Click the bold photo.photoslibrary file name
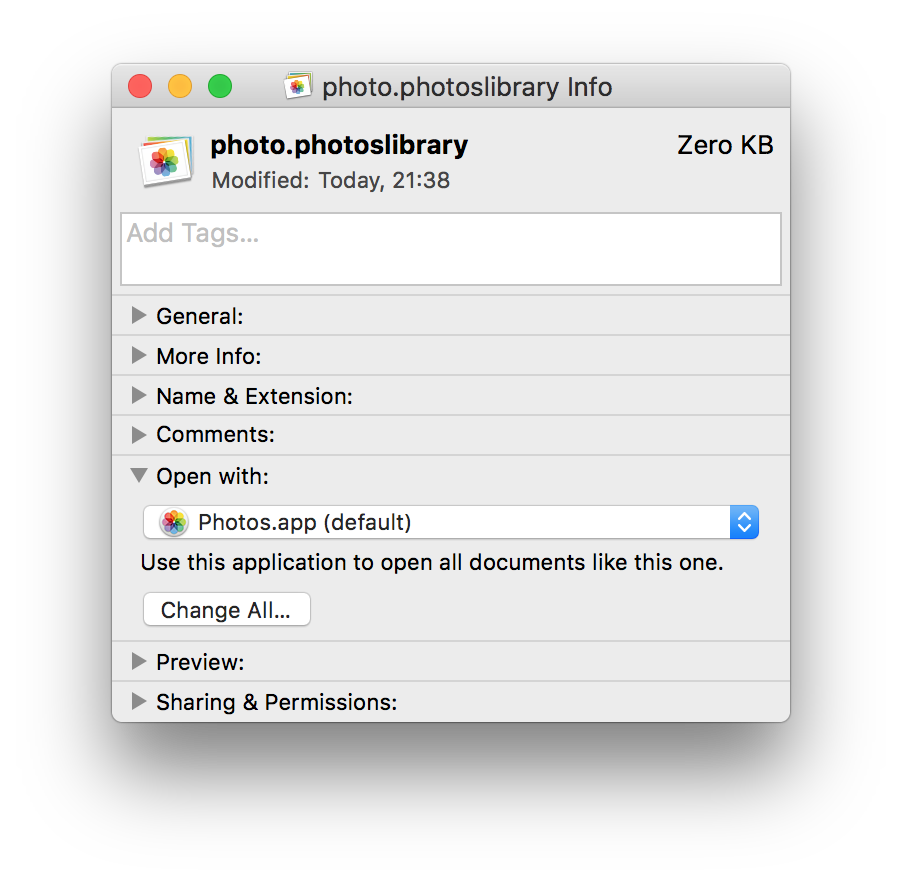 [339, 145]
